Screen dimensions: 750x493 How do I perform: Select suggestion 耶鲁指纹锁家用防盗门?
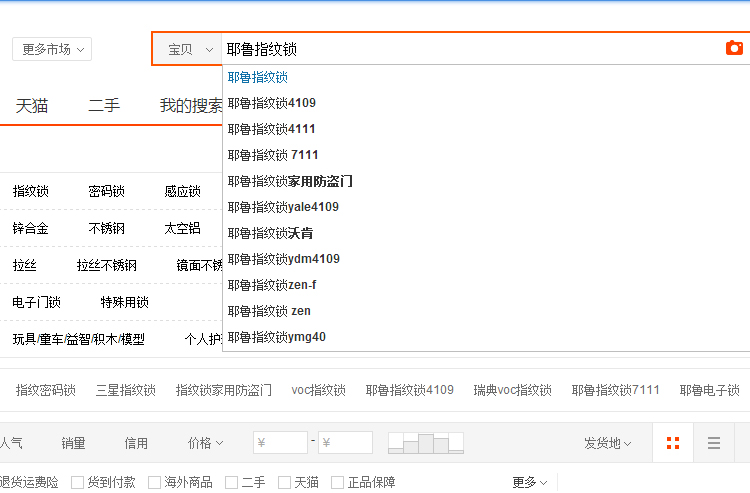486,181
